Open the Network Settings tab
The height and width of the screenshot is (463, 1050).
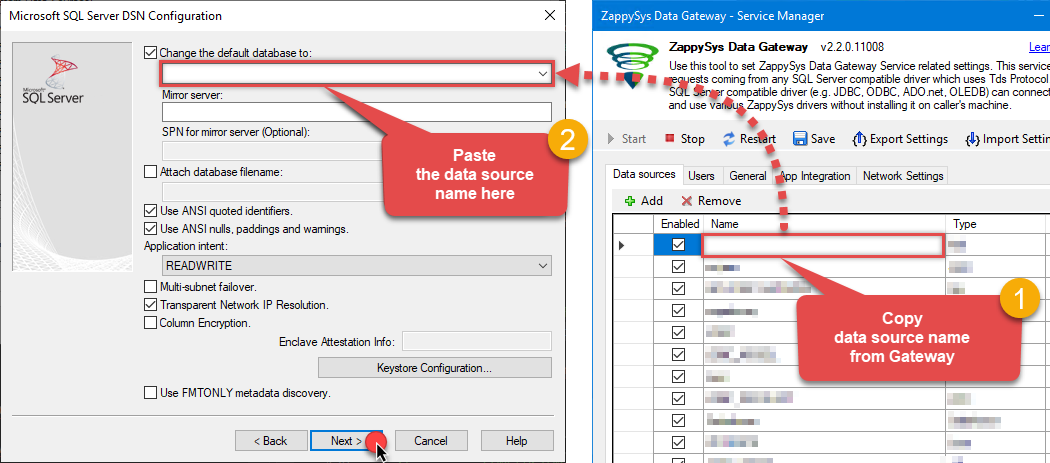pyautogui.click(x=903, y=176)
